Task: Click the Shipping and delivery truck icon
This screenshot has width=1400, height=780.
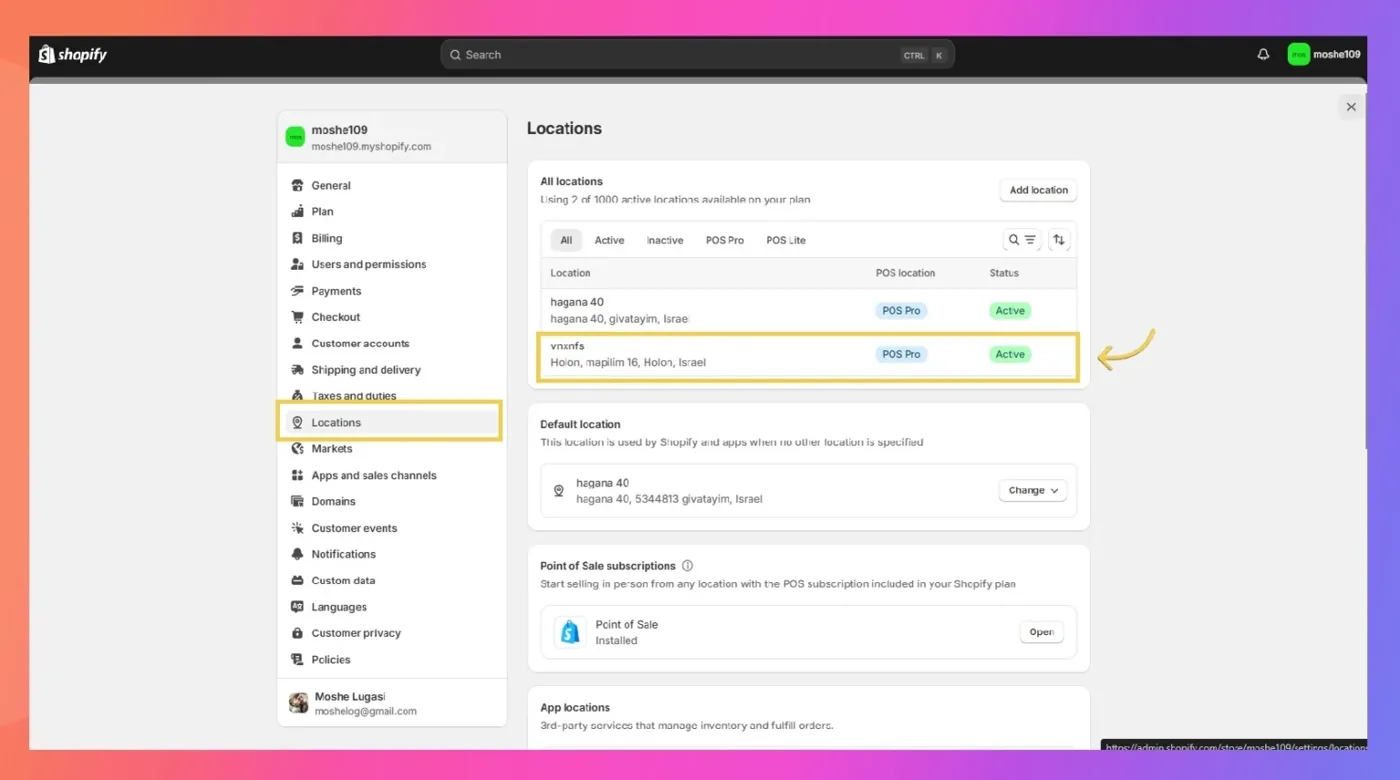Action: pos(297,370)
